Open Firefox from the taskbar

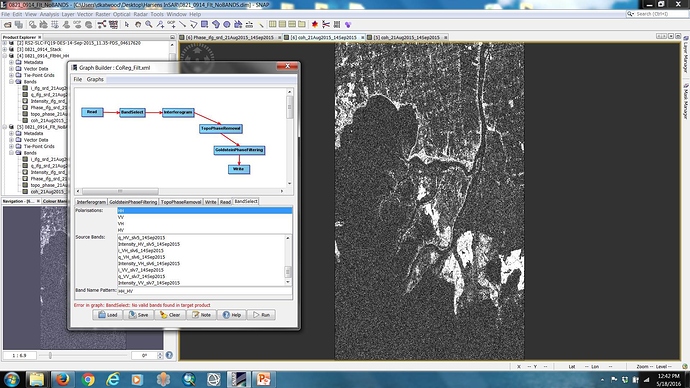[x=62, y=379]
